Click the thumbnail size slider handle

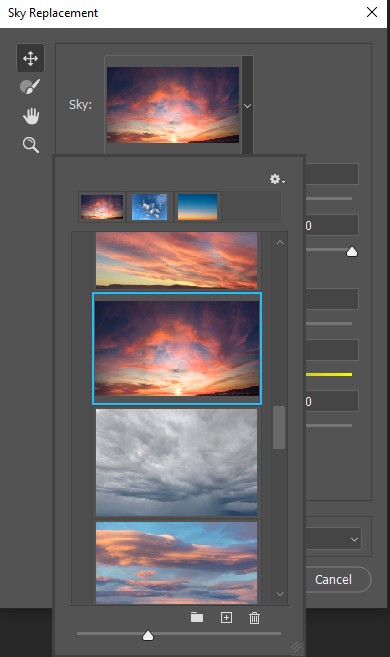[148, 636]
